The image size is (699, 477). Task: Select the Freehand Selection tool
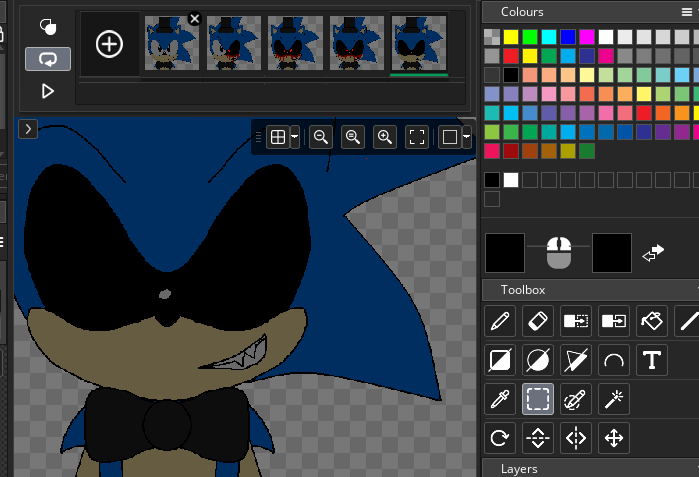click(x=576, y=399)
